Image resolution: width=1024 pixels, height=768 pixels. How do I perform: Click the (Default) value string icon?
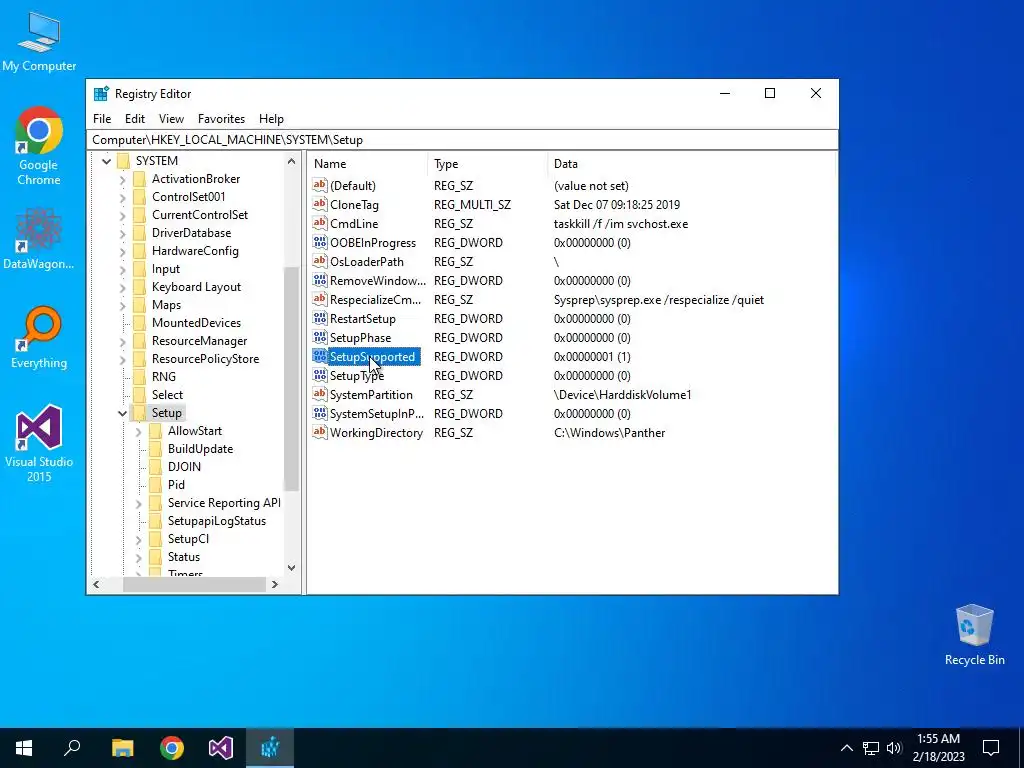(x=319, y=185)
